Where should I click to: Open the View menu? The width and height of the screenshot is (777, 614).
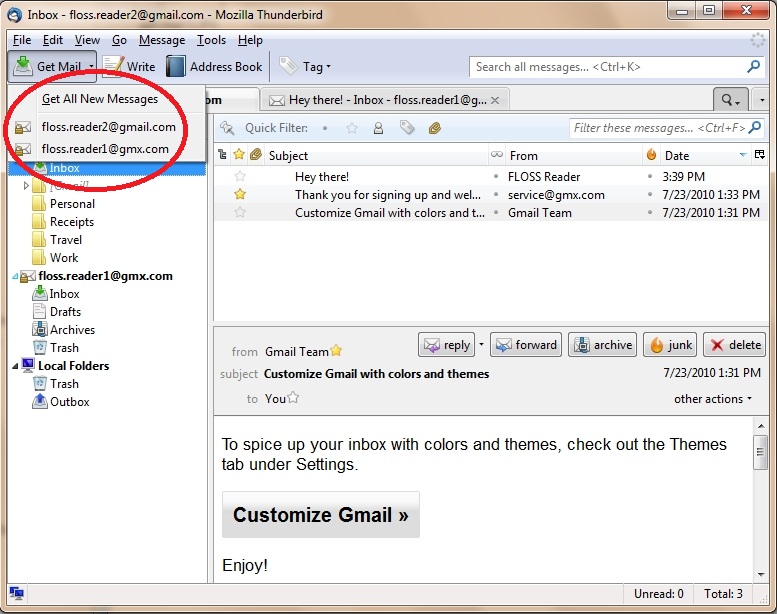pos(87,40)
